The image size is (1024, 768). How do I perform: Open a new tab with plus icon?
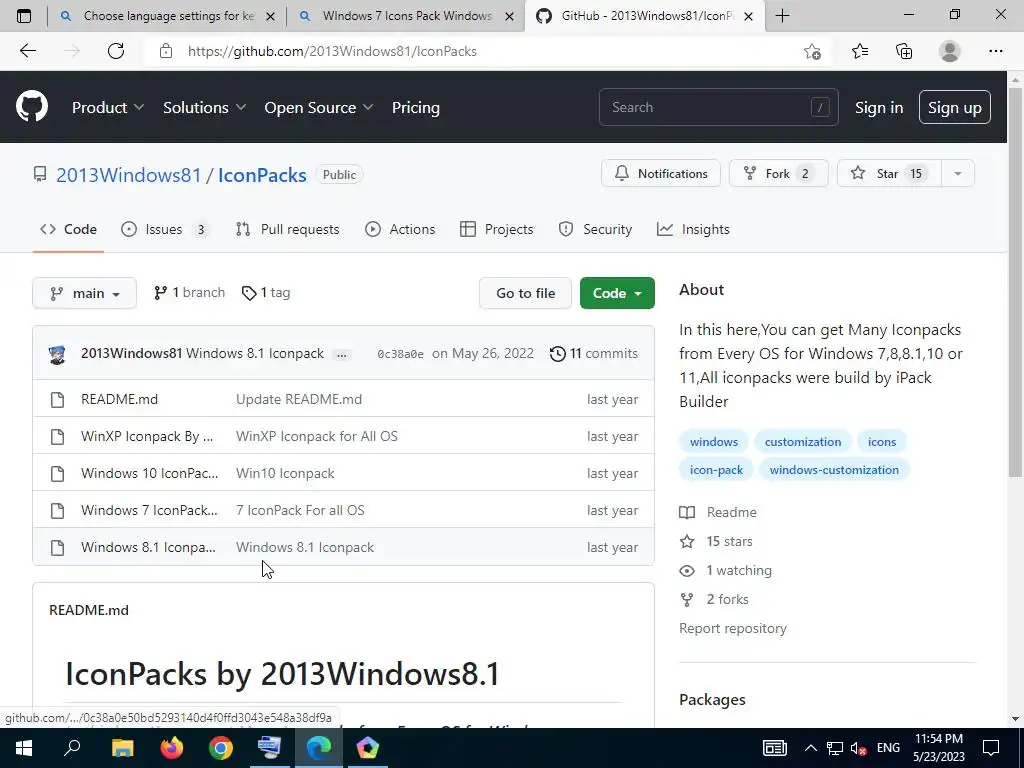point(782,16)
